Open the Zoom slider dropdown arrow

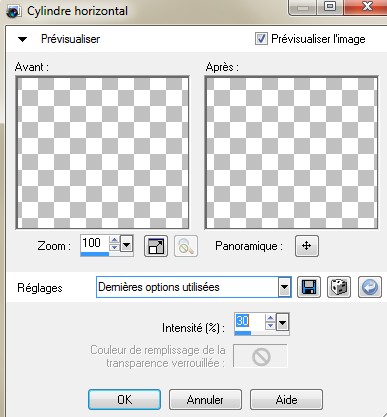click(126, 245)
